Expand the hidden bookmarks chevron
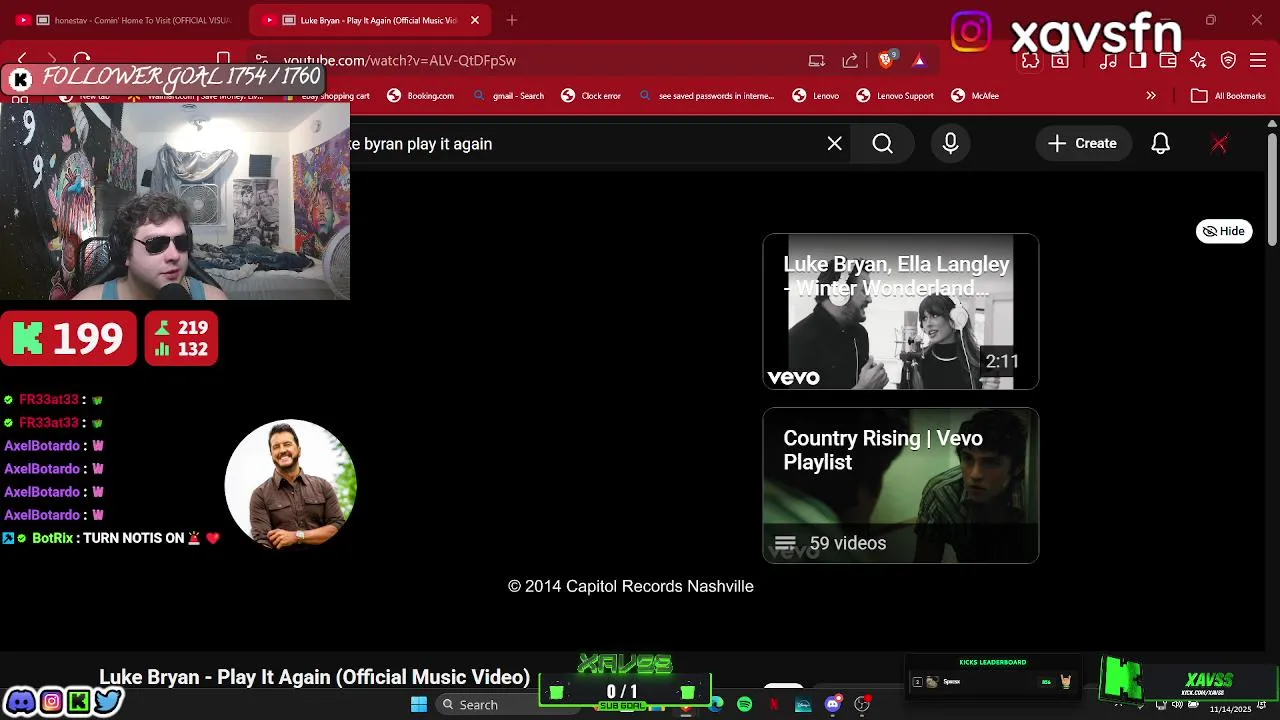1280x720 pixels. click(1151, 96)
